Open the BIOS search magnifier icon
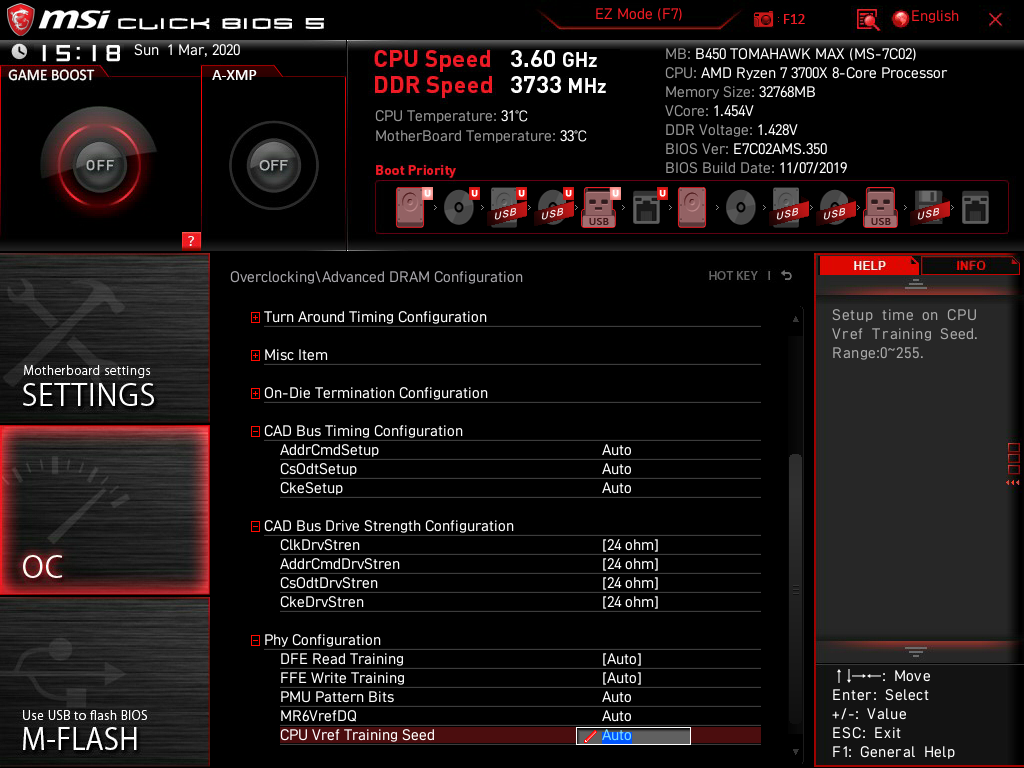Image resolution: width=1024 pixels, height=768 pixels. click(x=867, y=20)
